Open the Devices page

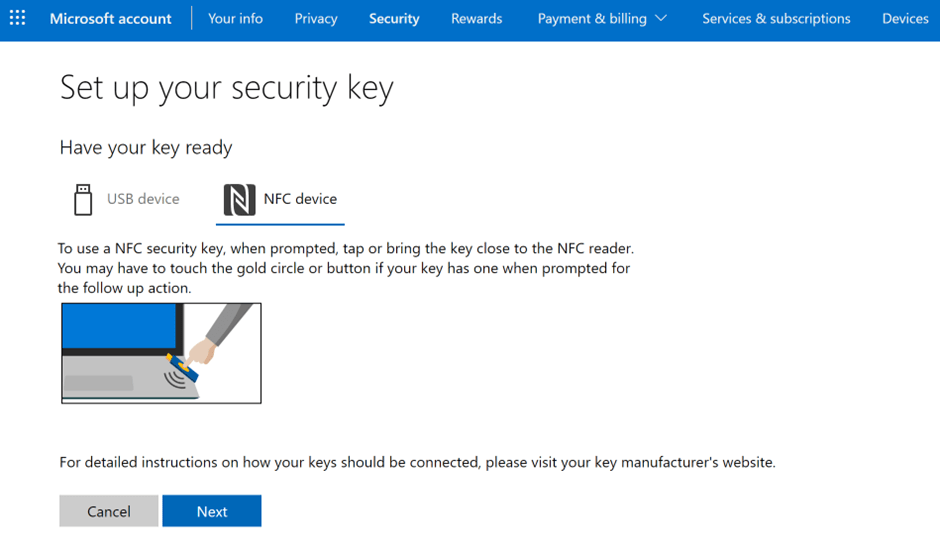click(x=905, y=18)
